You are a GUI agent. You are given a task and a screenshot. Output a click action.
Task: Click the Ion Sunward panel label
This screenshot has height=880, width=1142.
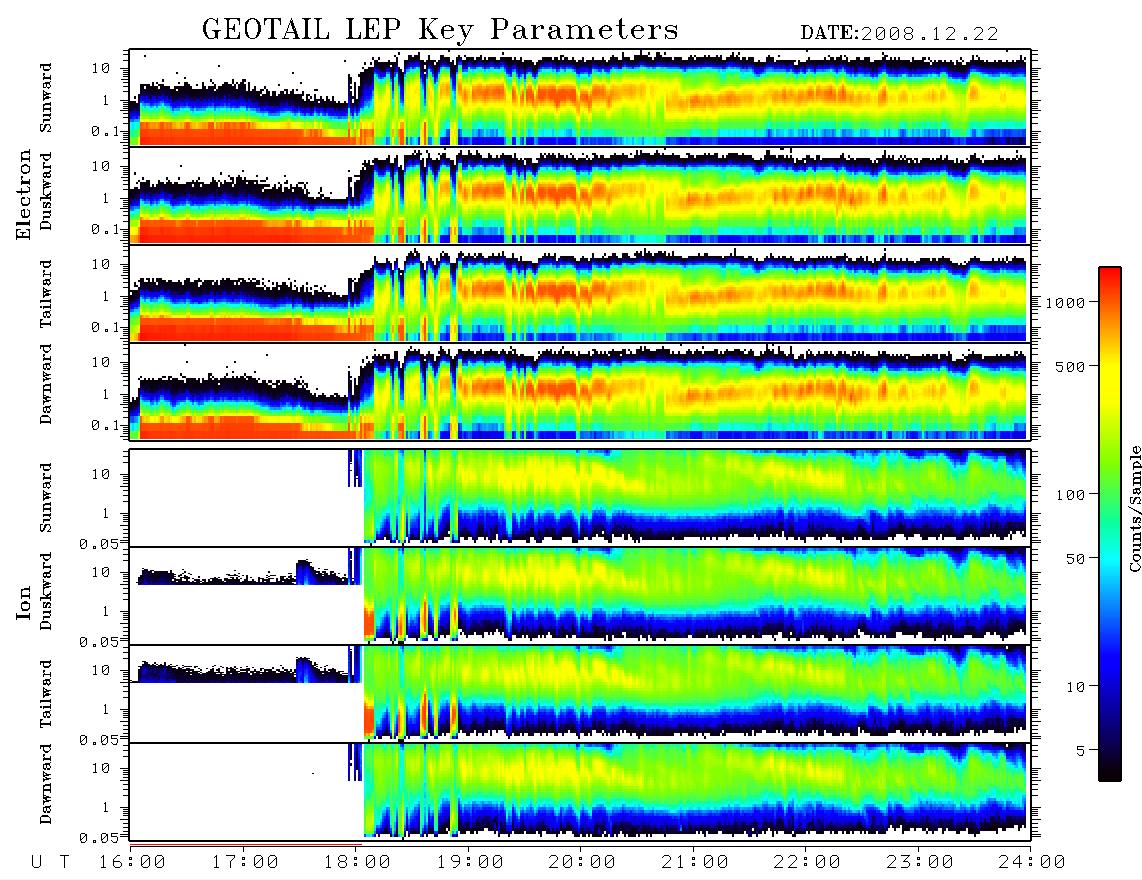click(46, 498)
